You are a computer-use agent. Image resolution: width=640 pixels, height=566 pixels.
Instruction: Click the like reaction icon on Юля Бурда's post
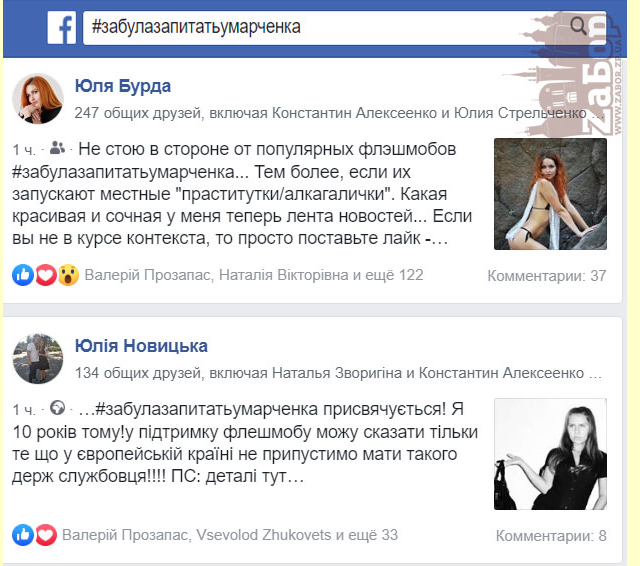(x=23, y=275)
